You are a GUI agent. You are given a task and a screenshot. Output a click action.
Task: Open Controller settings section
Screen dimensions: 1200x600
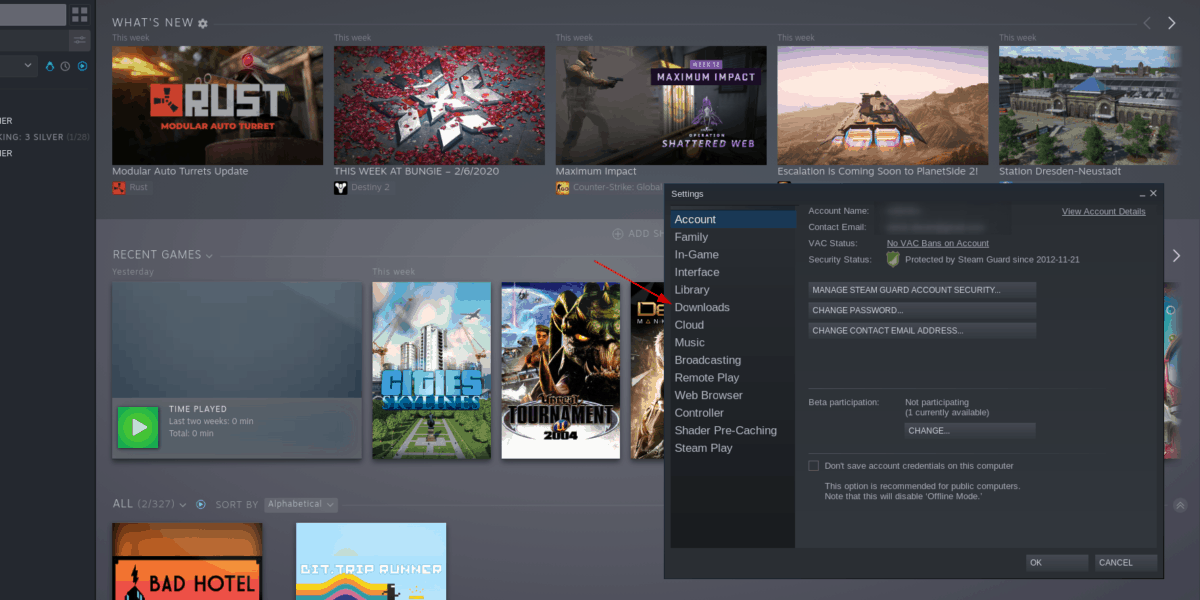pos(733,413)
